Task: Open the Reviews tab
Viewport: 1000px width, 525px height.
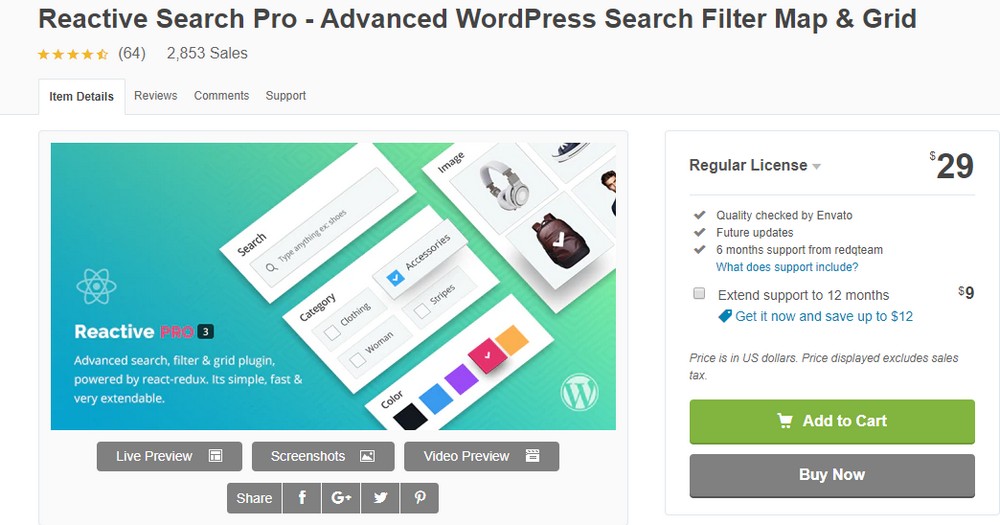Action: pyautogui.click(x=156, y=96)
